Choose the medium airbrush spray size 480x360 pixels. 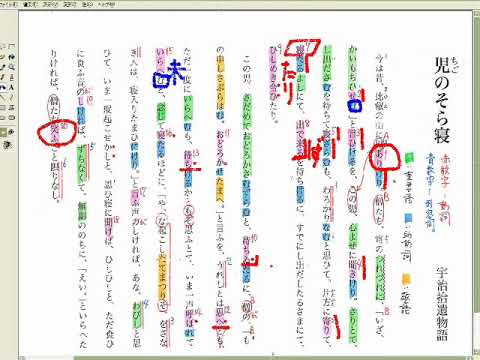[11, 132]
